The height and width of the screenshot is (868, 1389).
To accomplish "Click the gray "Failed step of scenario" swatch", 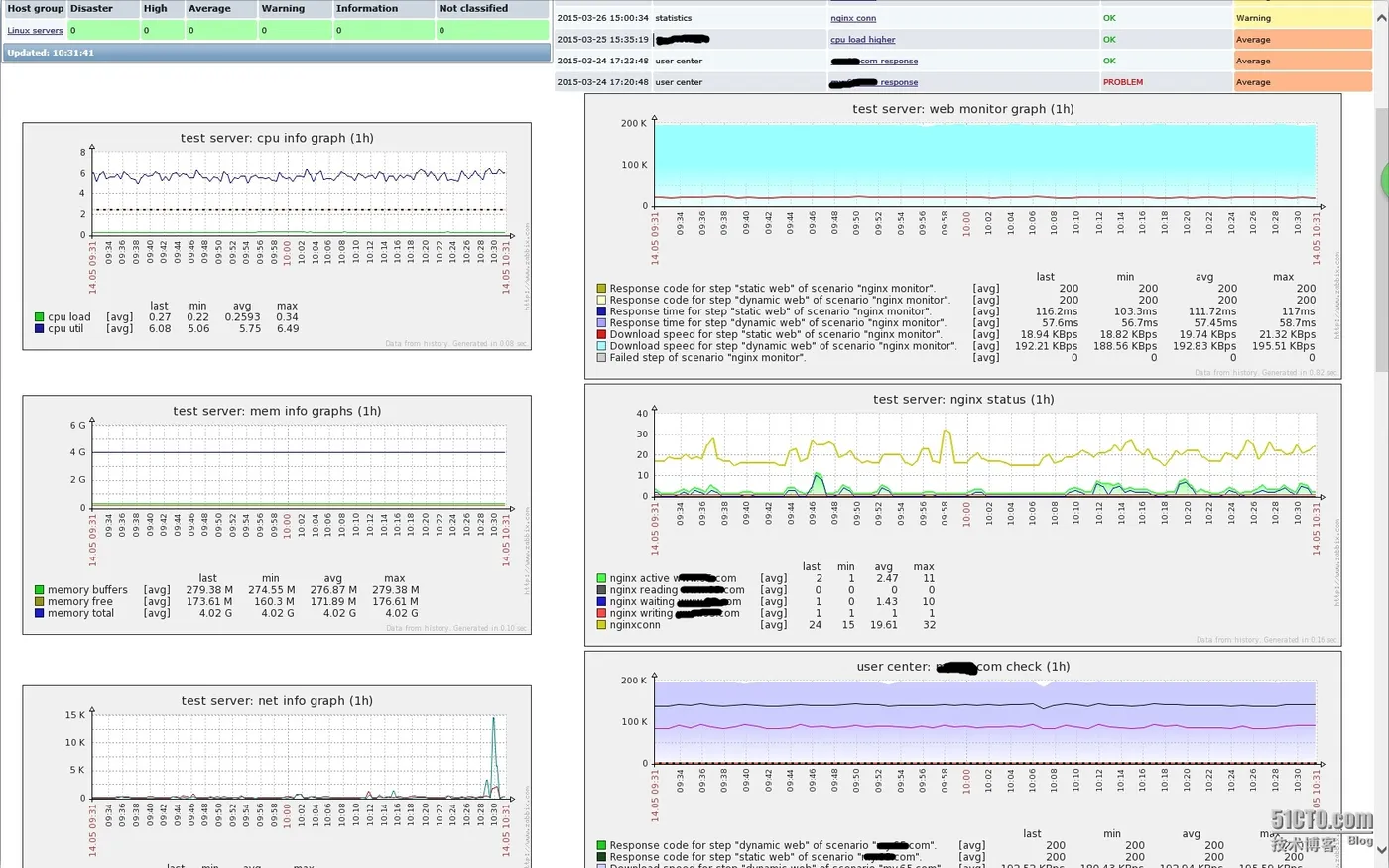I will (x=601, y=358).
